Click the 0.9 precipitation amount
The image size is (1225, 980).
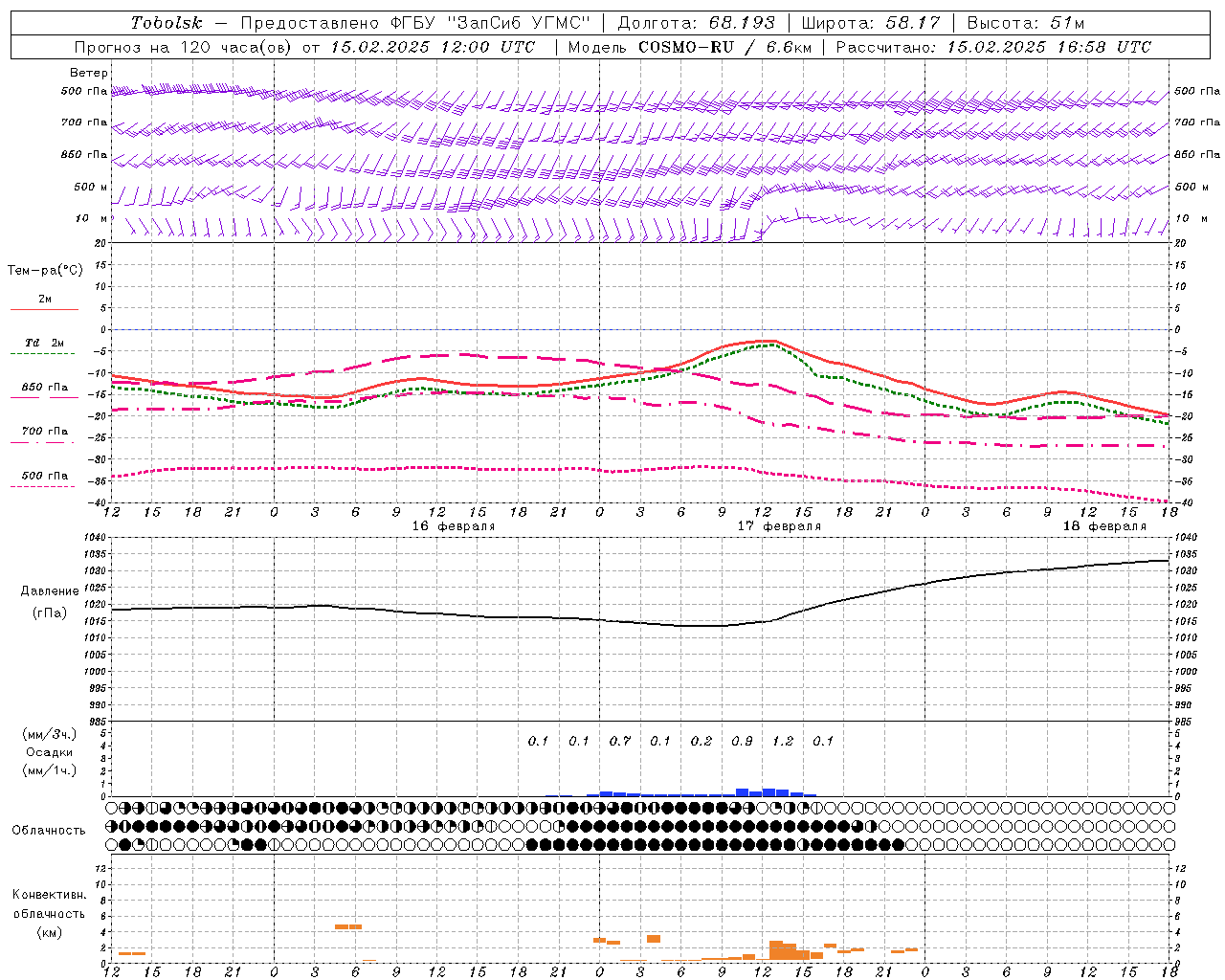742,741
